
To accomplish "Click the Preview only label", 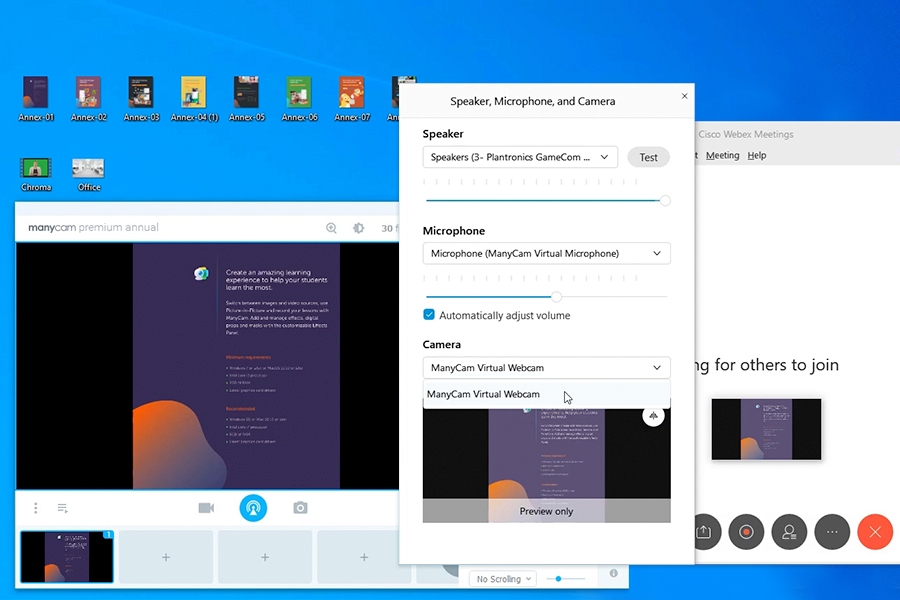I will [x=546, y=511].
